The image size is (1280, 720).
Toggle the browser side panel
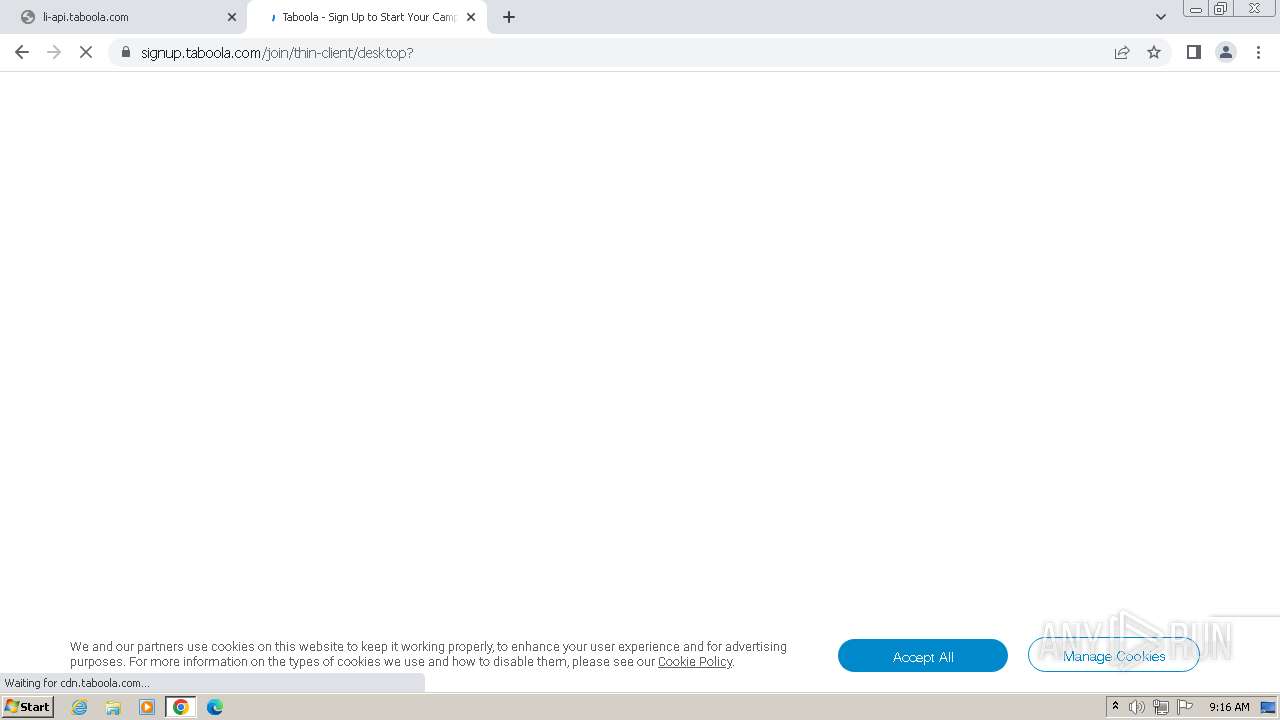point(1193,52)
